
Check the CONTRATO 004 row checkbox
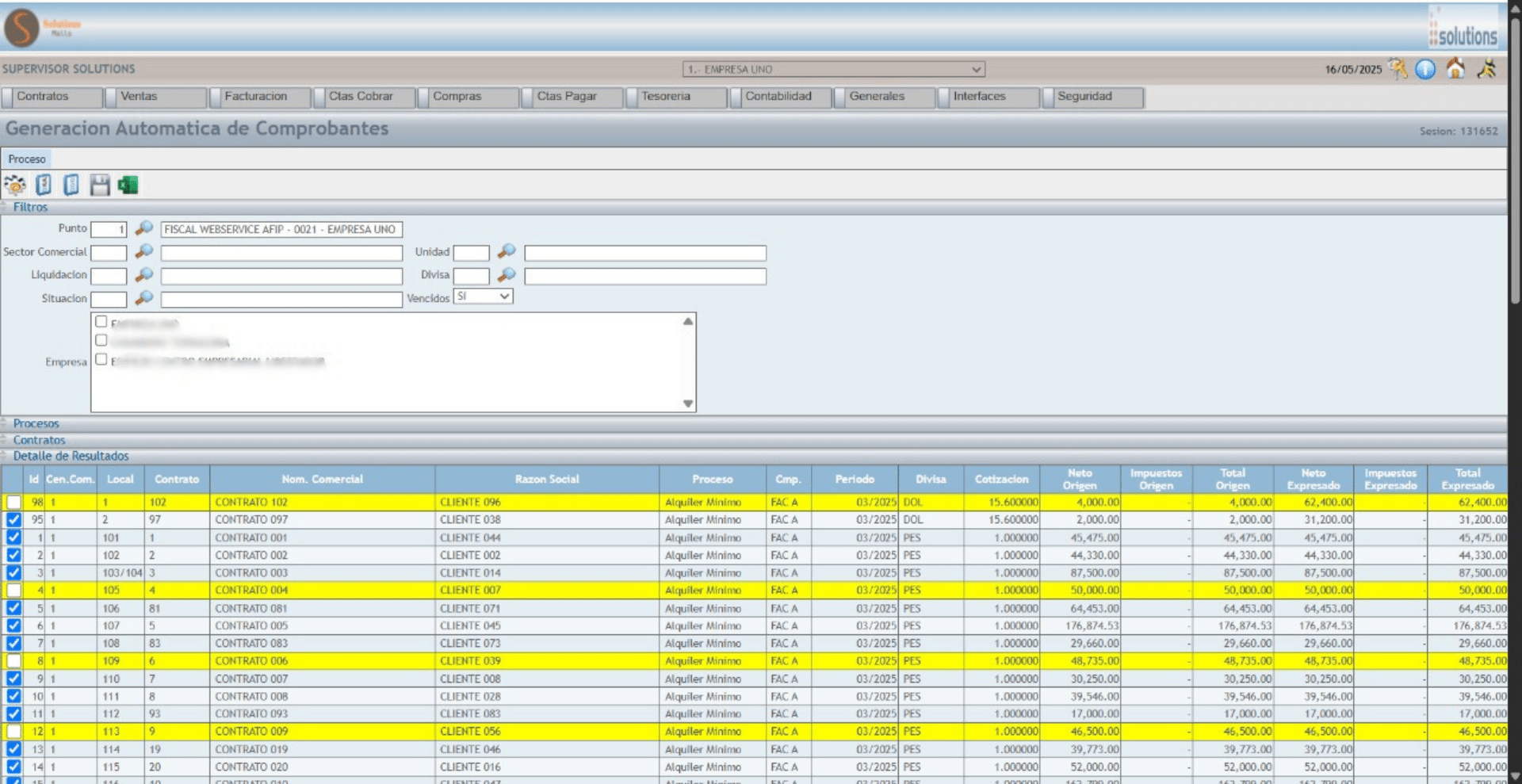pos(14,591)
